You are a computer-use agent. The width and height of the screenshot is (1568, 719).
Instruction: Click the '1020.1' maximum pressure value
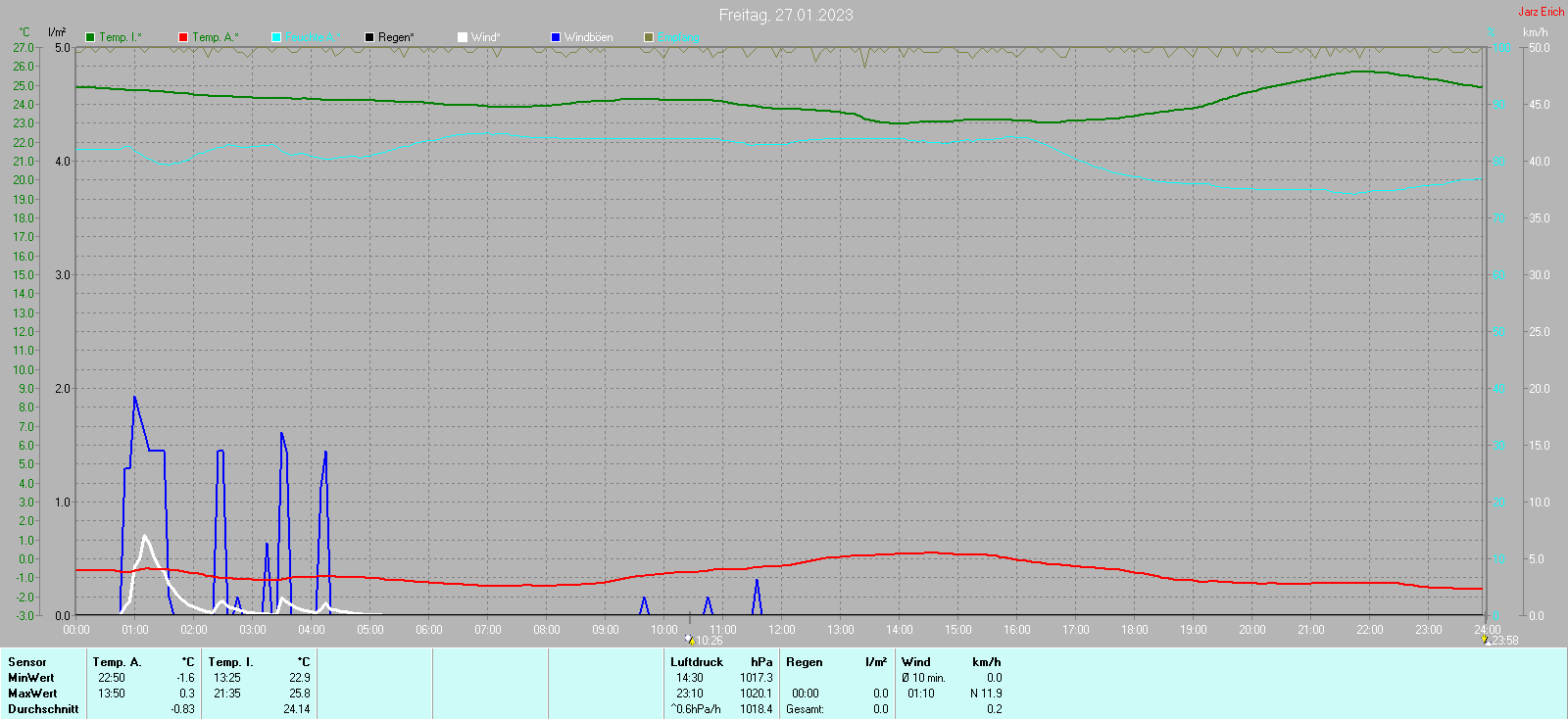click(x=757, y=694)
